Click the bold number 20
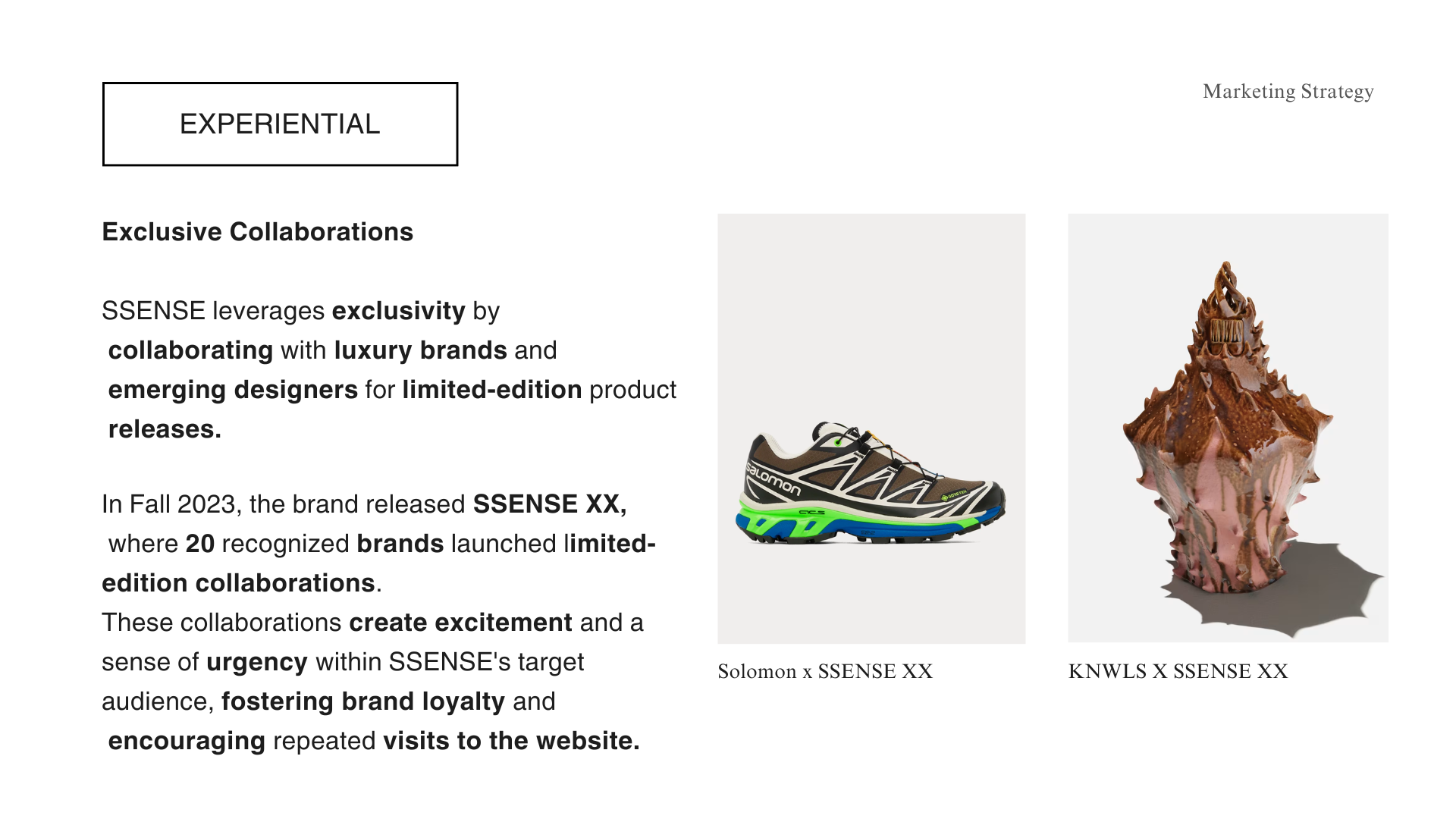This screenshot has height=819, width=1456. point(200,544)
